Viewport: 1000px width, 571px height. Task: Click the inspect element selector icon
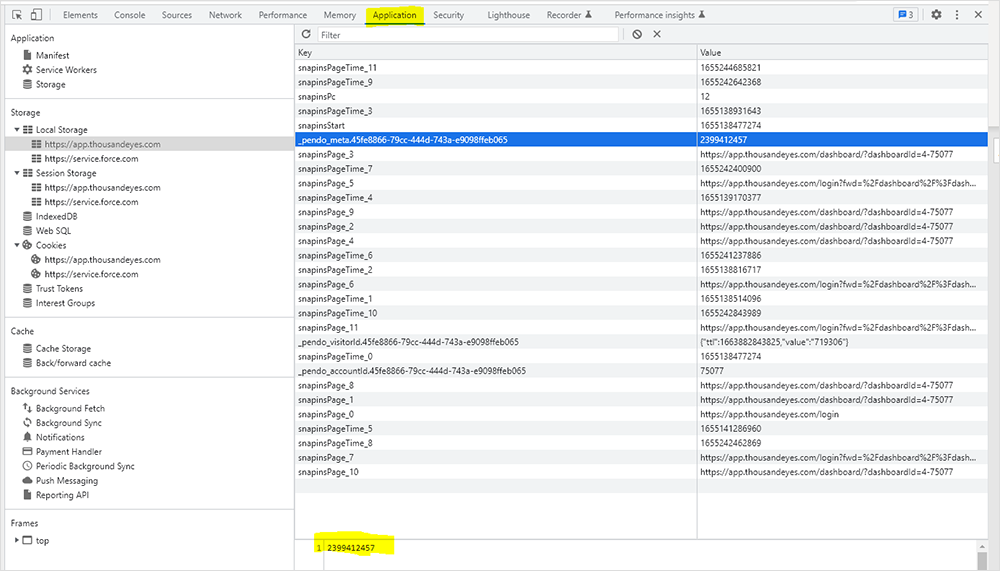pyautogui.click(x=17, y=15)
